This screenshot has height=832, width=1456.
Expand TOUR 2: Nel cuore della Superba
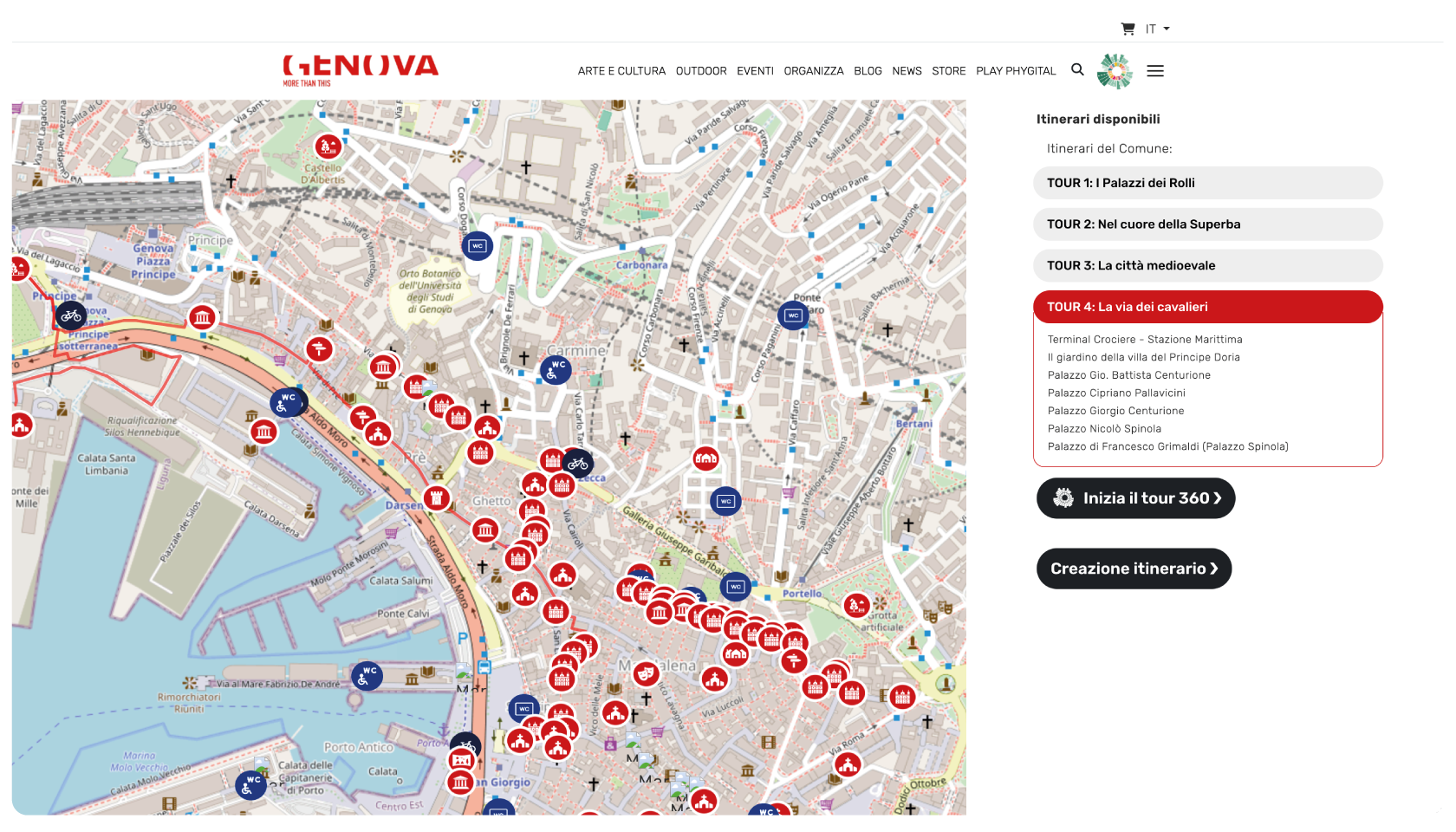point(1208,224)
